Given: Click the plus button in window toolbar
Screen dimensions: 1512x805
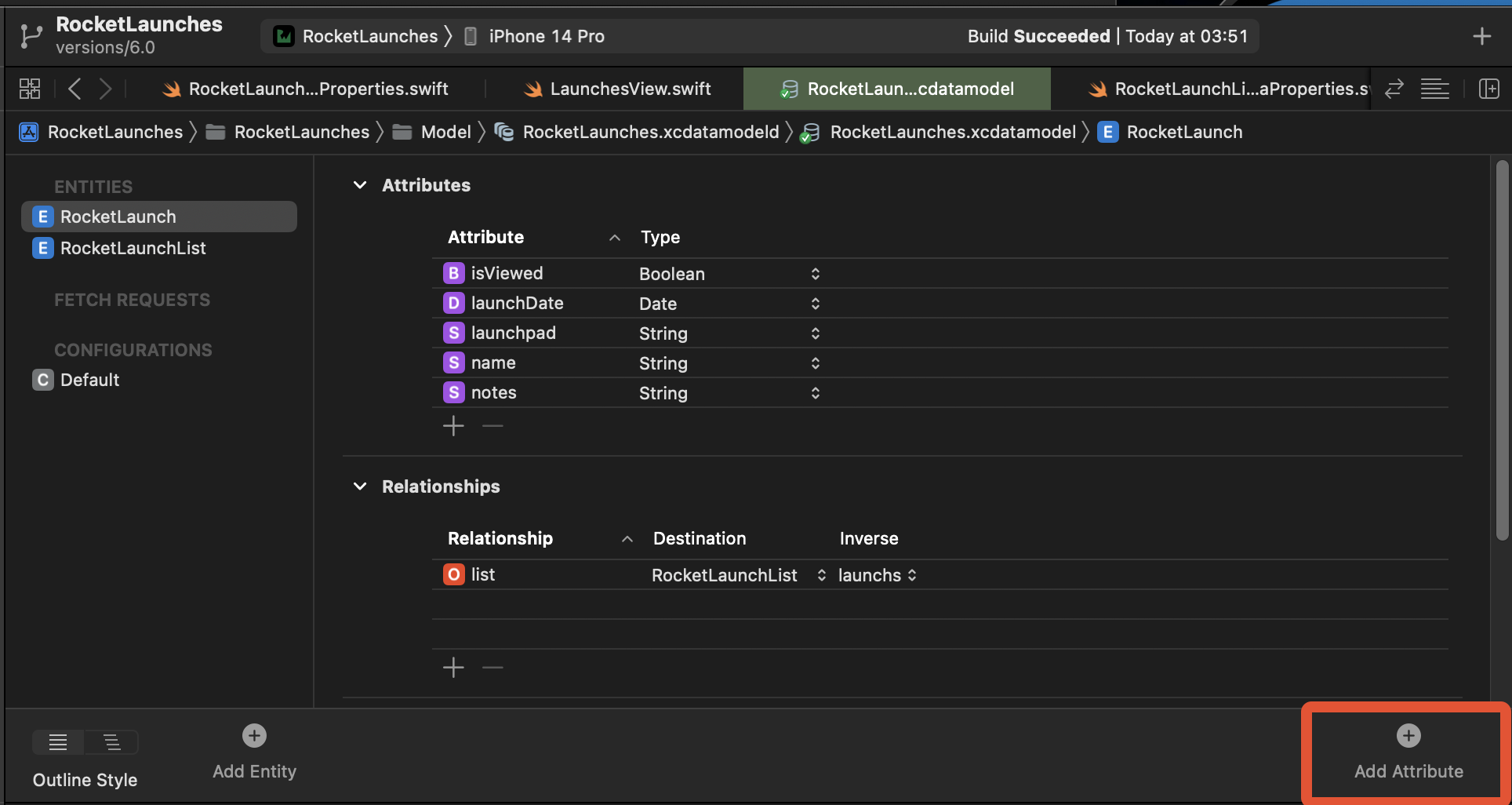Looking at the screenshot, I should click(1481, 36).
